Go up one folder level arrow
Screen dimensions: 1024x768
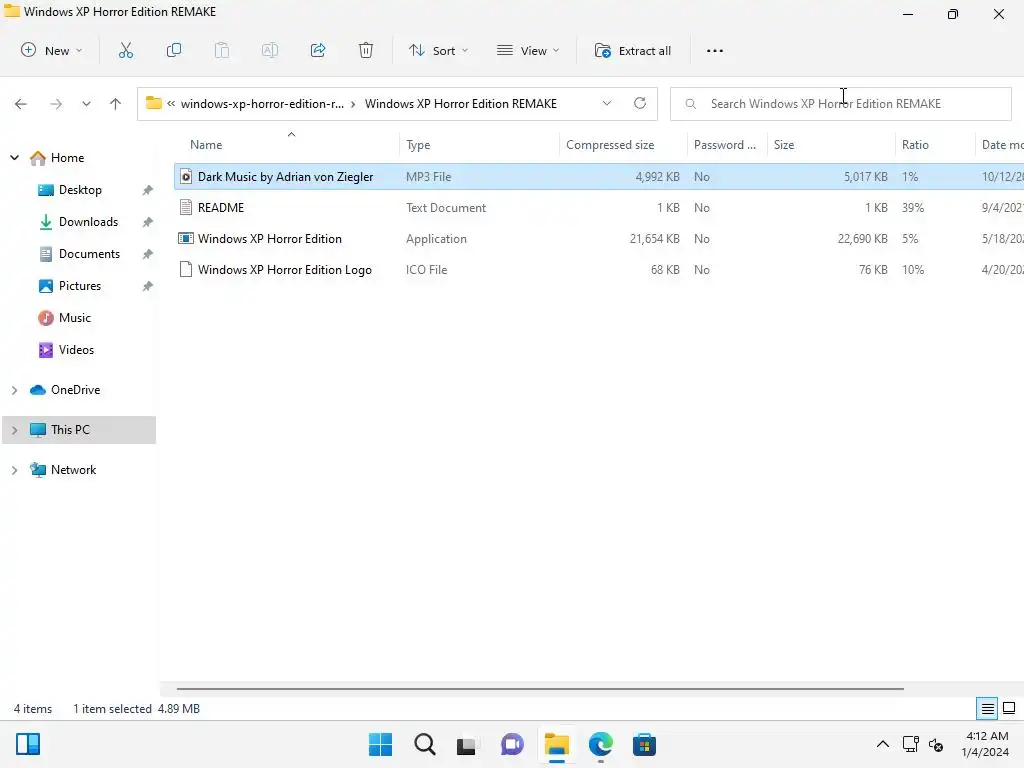point(116,104)
